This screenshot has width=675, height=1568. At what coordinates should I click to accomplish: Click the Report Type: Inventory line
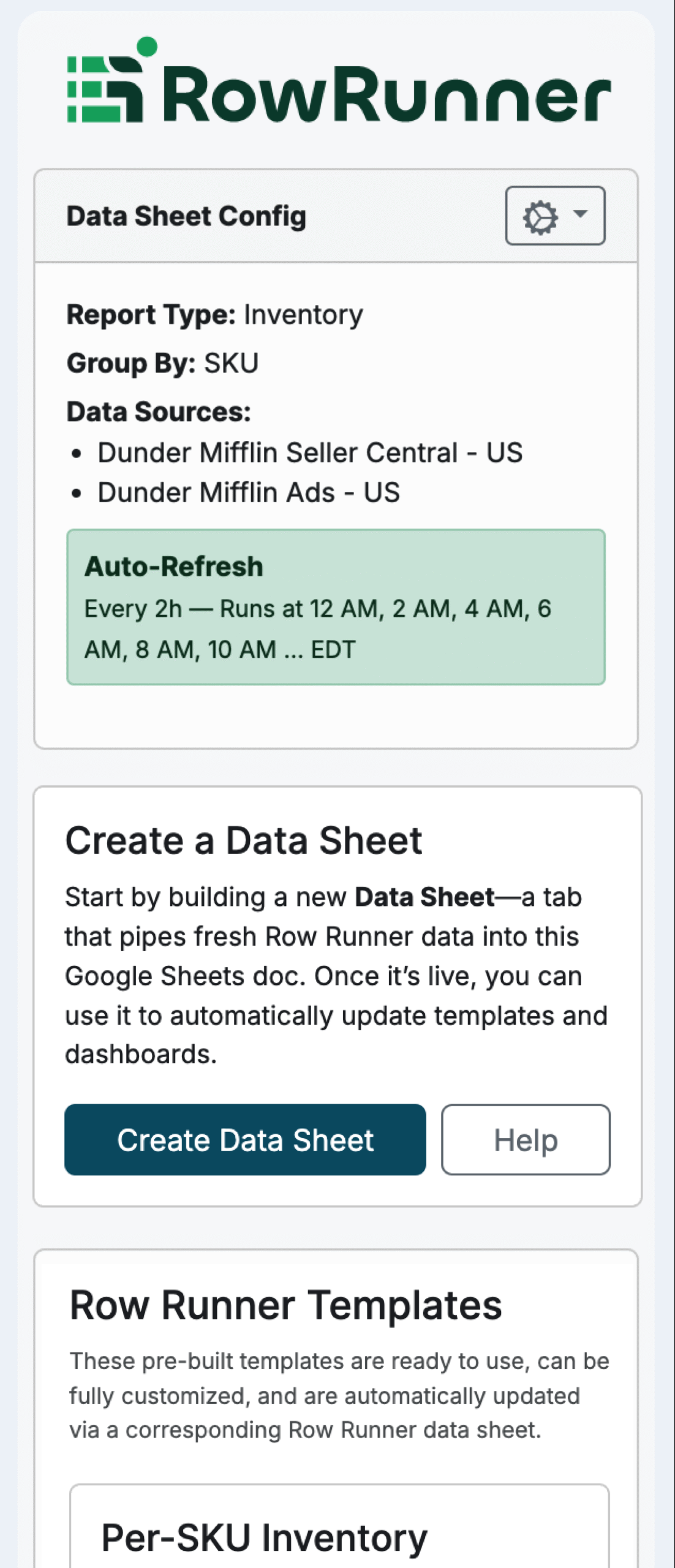214,315
